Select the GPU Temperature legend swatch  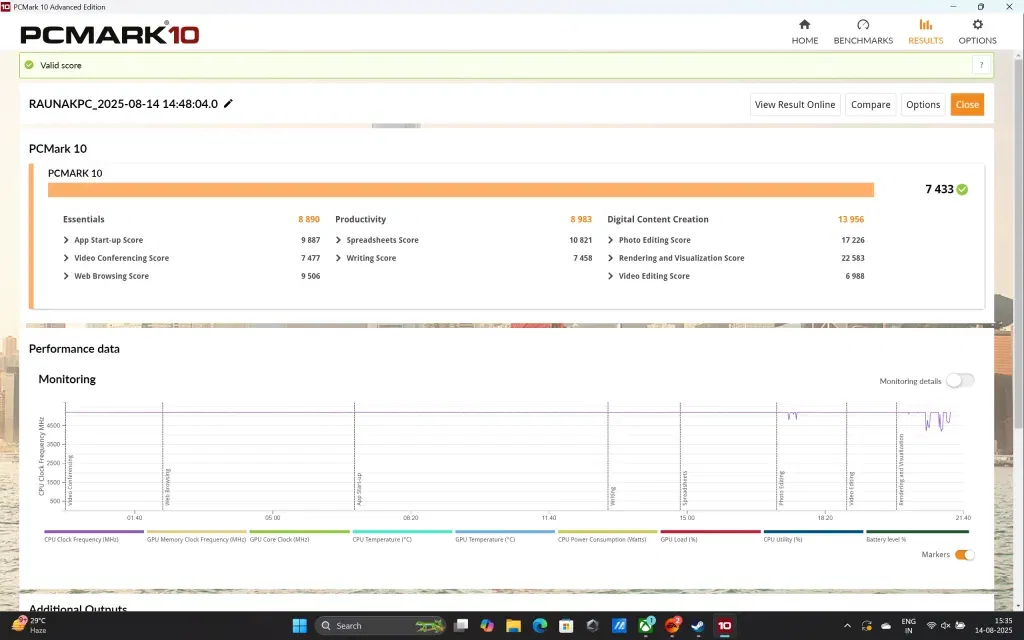pos(505,532)
